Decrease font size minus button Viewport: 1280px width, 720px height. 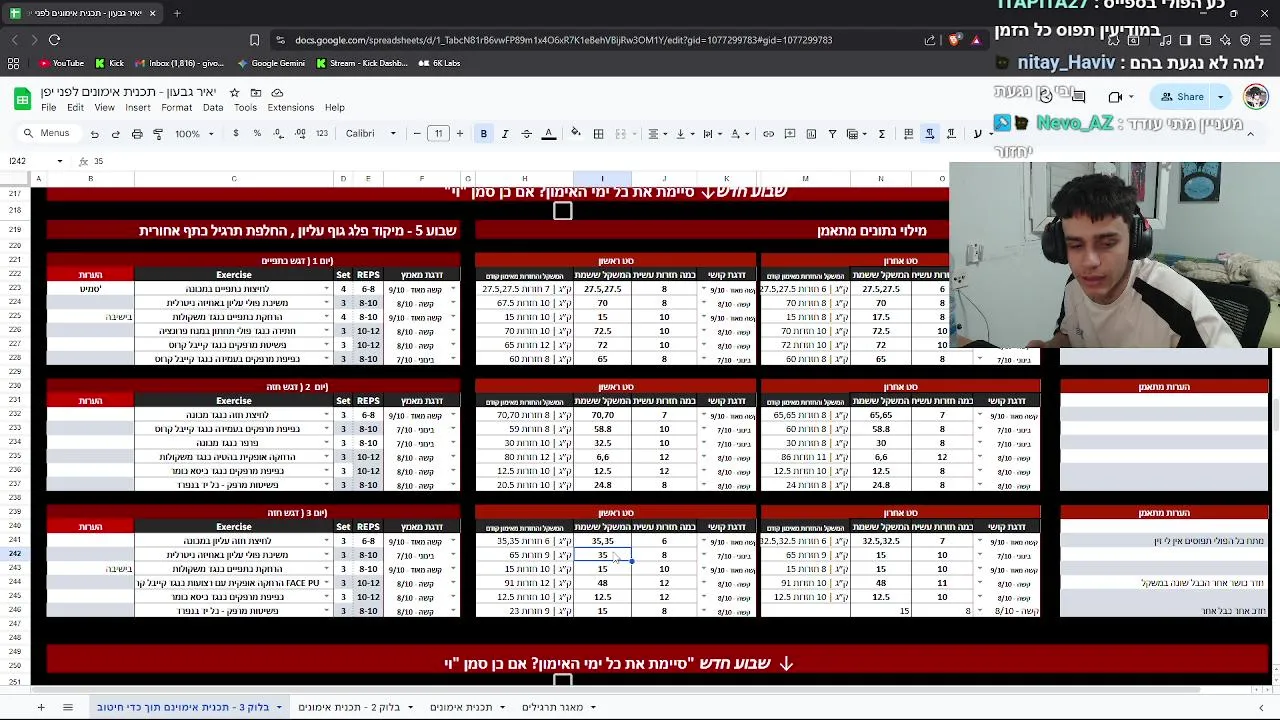pyautogui.click(x=417, y=134)
